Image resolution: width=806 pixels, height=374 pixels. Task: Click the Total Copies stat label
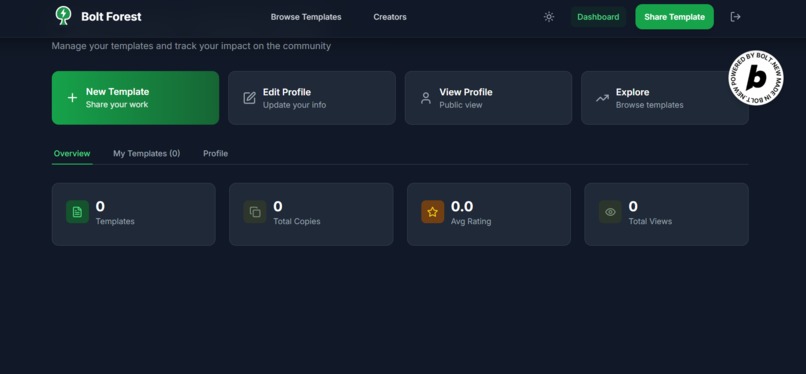point(297,221)
